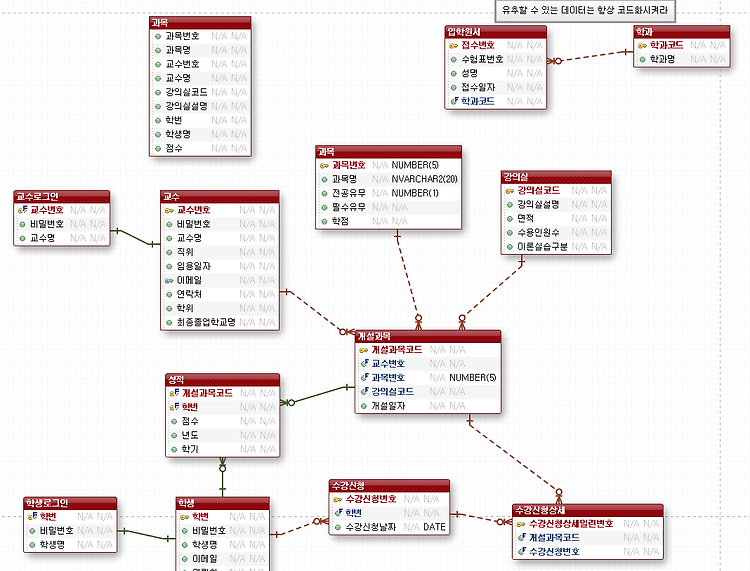Click the green bullet icon beside 수강신청날짜
The image size is (750, 571).
coord(338,527)
